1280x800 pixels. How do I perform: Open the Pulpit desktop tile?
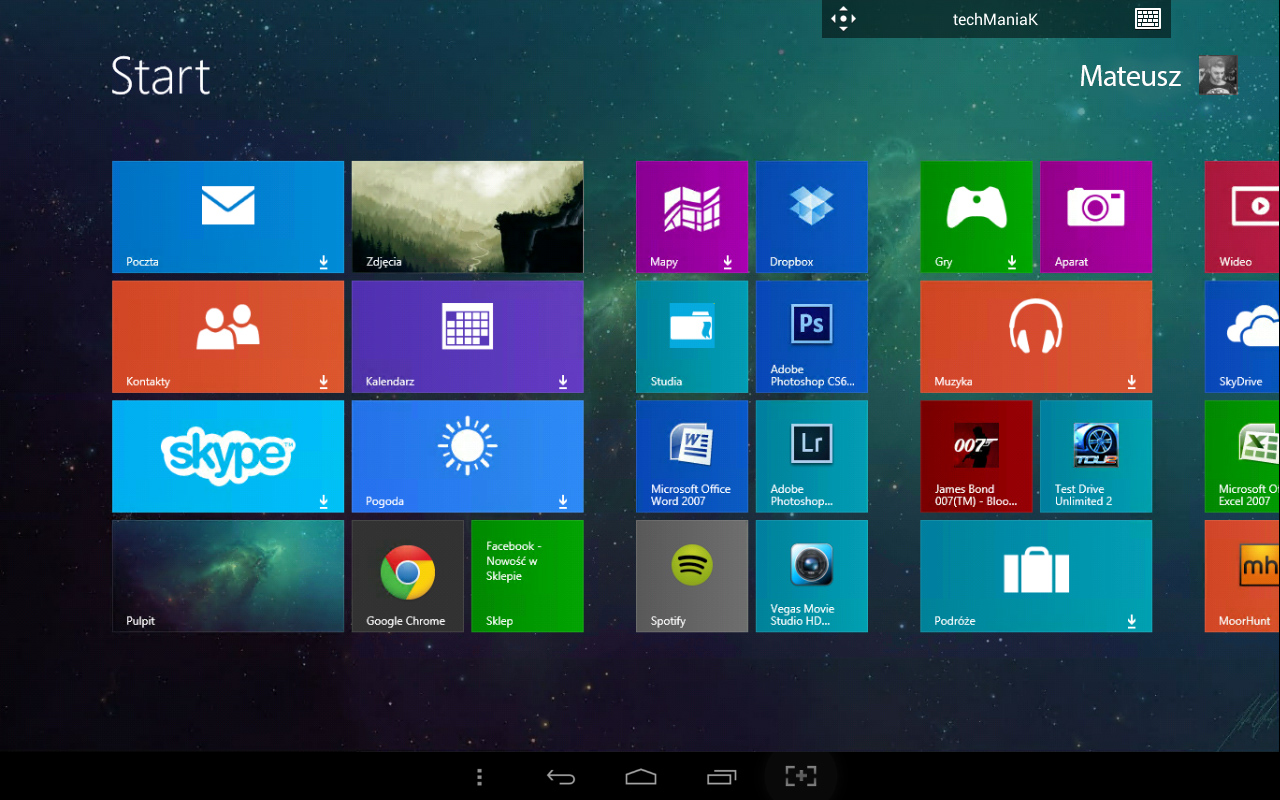(227, 576)
